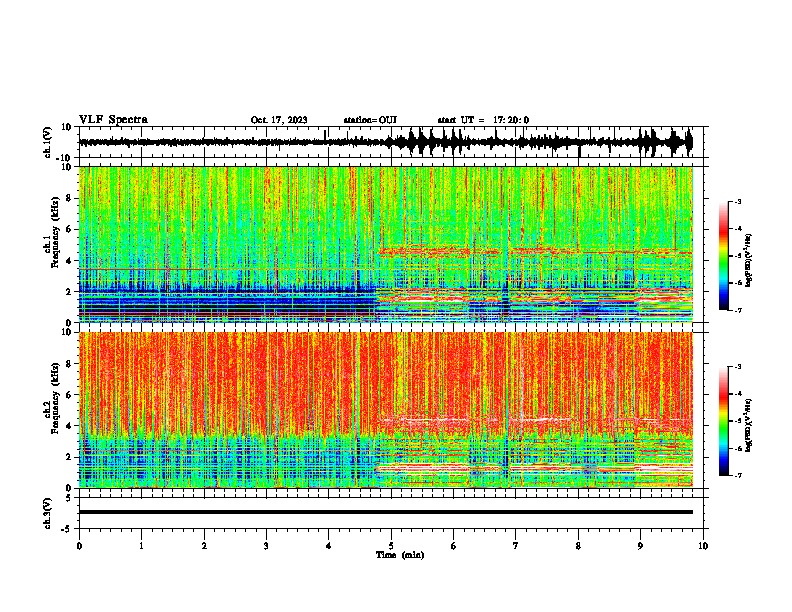Click the ch.2 color bar log(PSD) unit label
Image resolution: width=792 pixels, height=612 pixels.
click(x=749, y=425)
